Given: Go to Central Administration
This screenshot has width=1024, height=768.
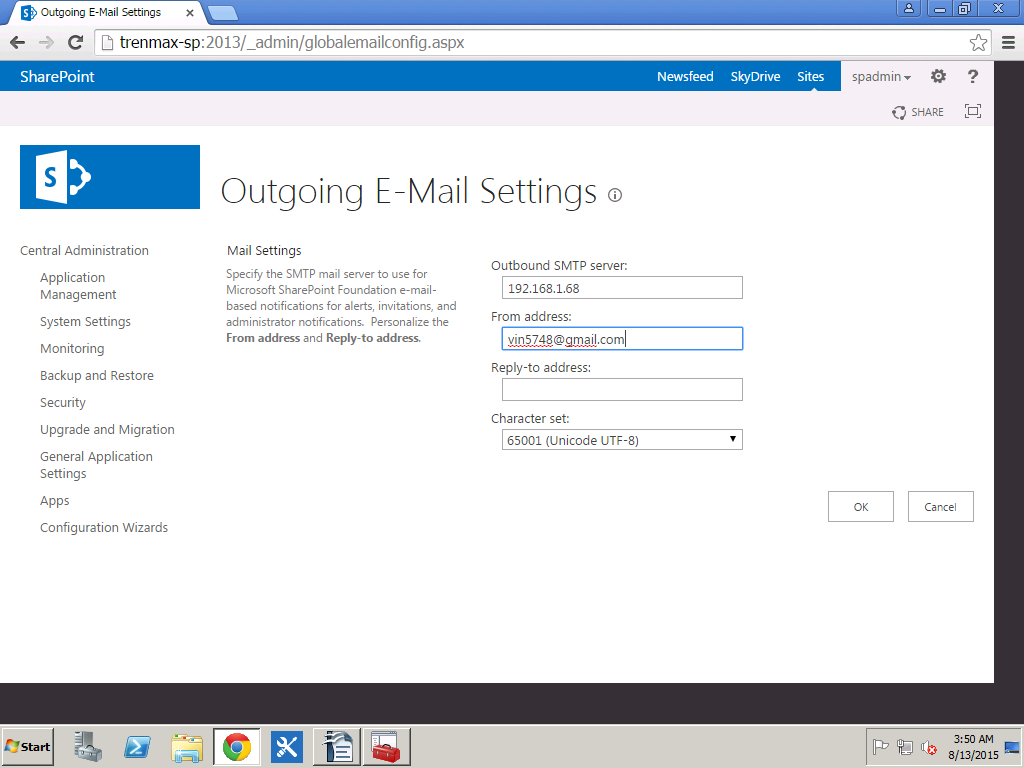Looking at the screenshot, I should [x=84, y=250].
